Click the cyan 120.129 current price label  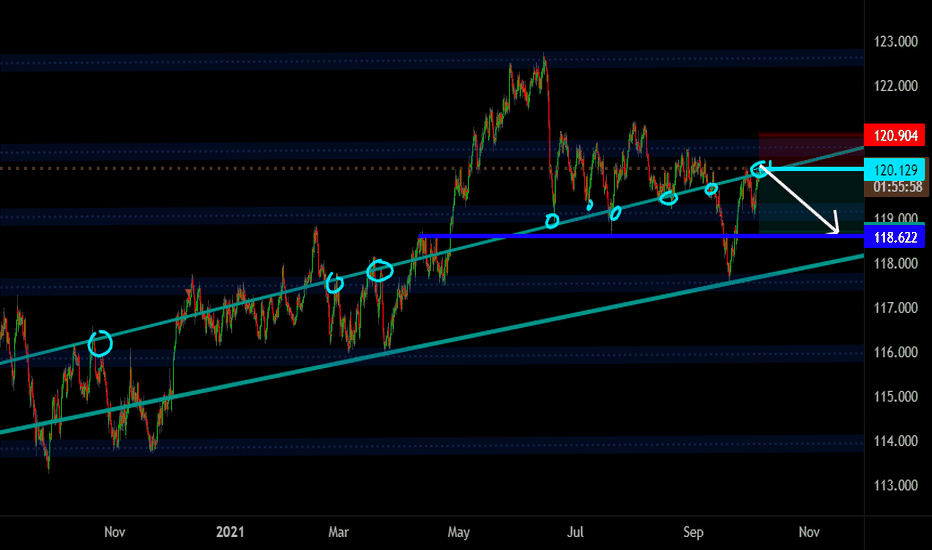pyautogui.click(x=894, y=170)
